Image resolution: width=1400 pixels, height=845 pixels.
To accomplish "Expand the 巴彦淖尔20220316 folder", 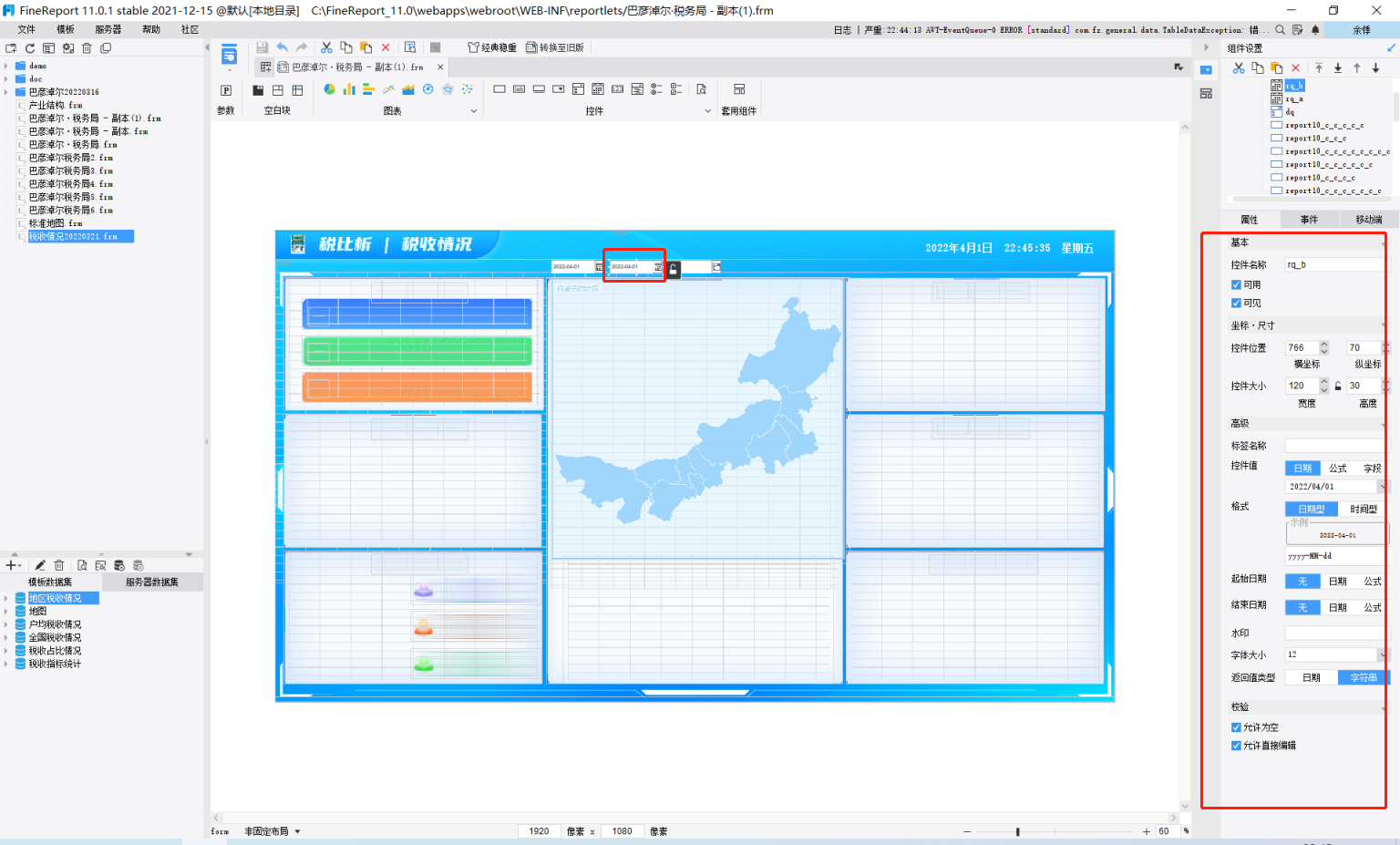I will pyautogui.click(x=6, y=92).
